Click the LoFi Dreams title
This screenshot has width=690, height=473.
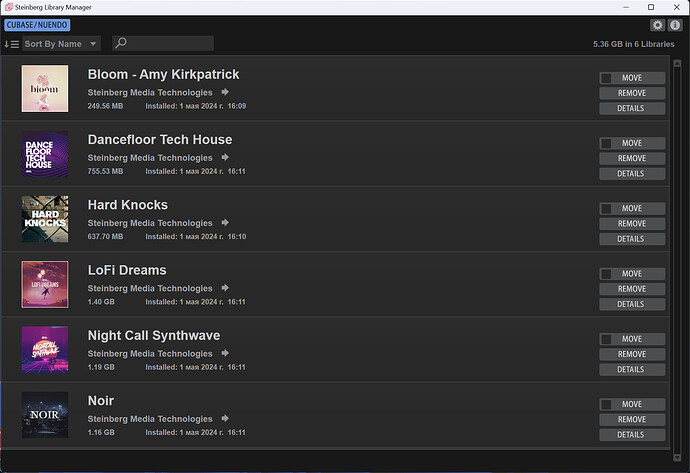tap(127, 270)
